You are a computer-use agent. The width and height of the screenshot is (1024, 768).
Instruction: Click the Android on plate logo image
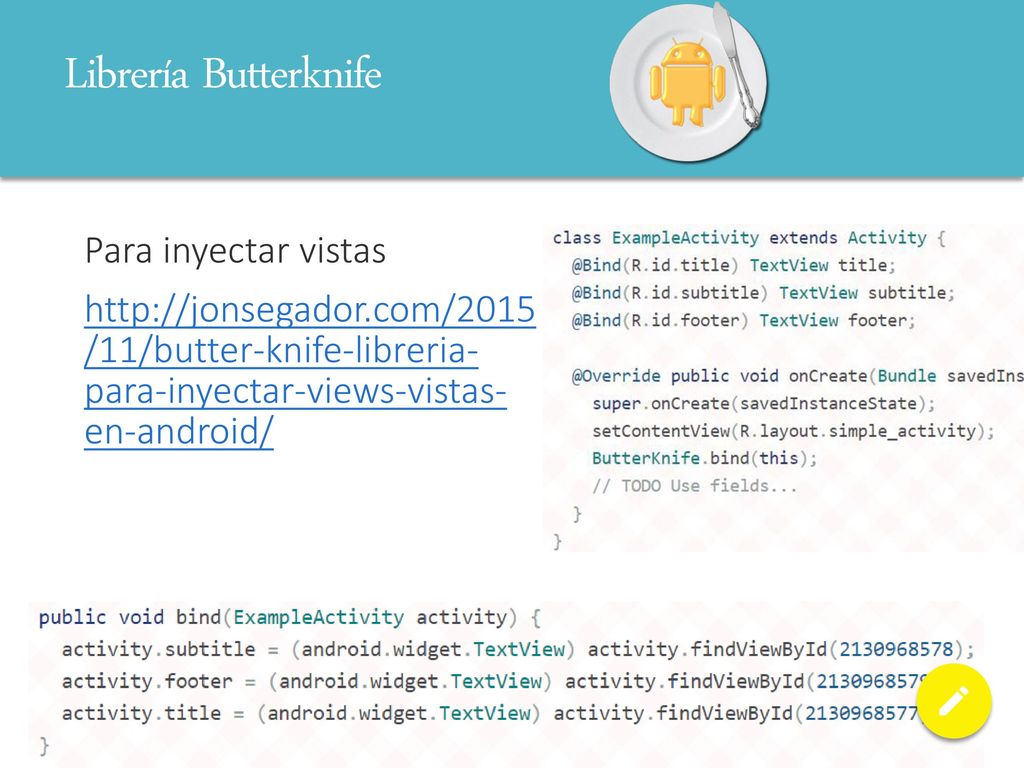click(x=689, y=82)
